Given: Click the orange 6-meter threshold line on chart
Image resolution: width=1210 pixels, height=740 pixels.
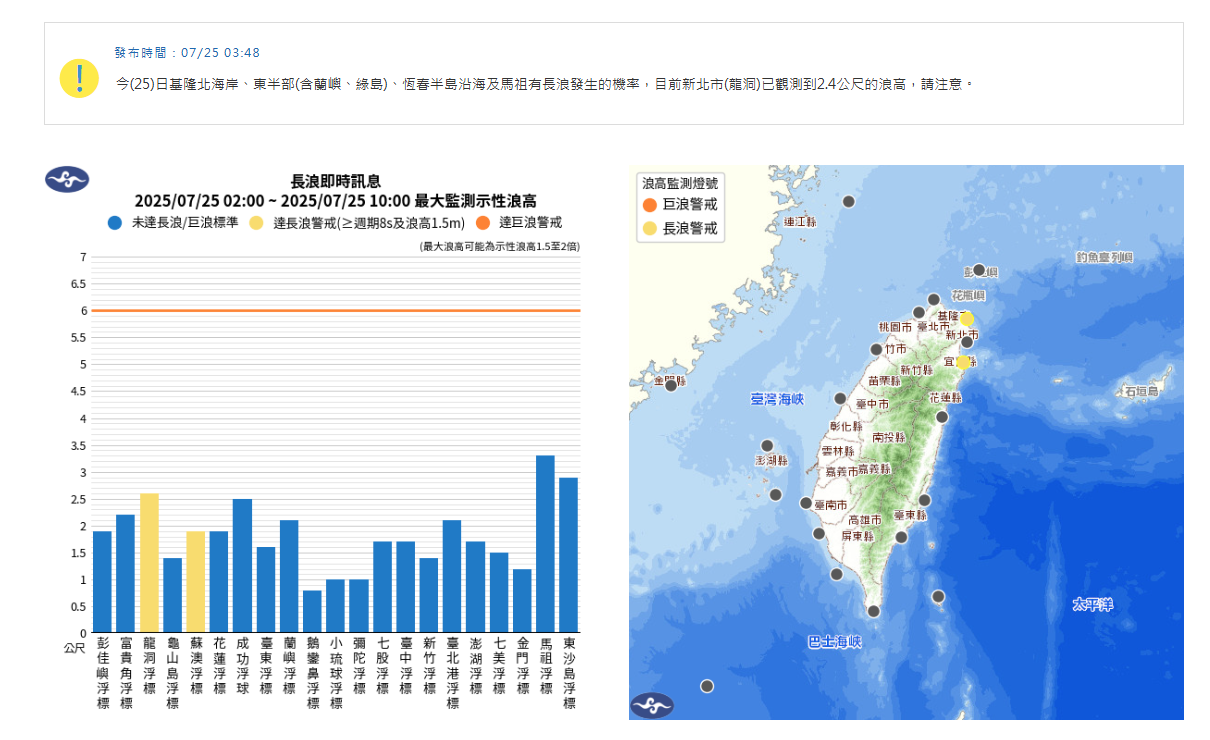Looking at the screenshot, I should [x=335, y=310].
